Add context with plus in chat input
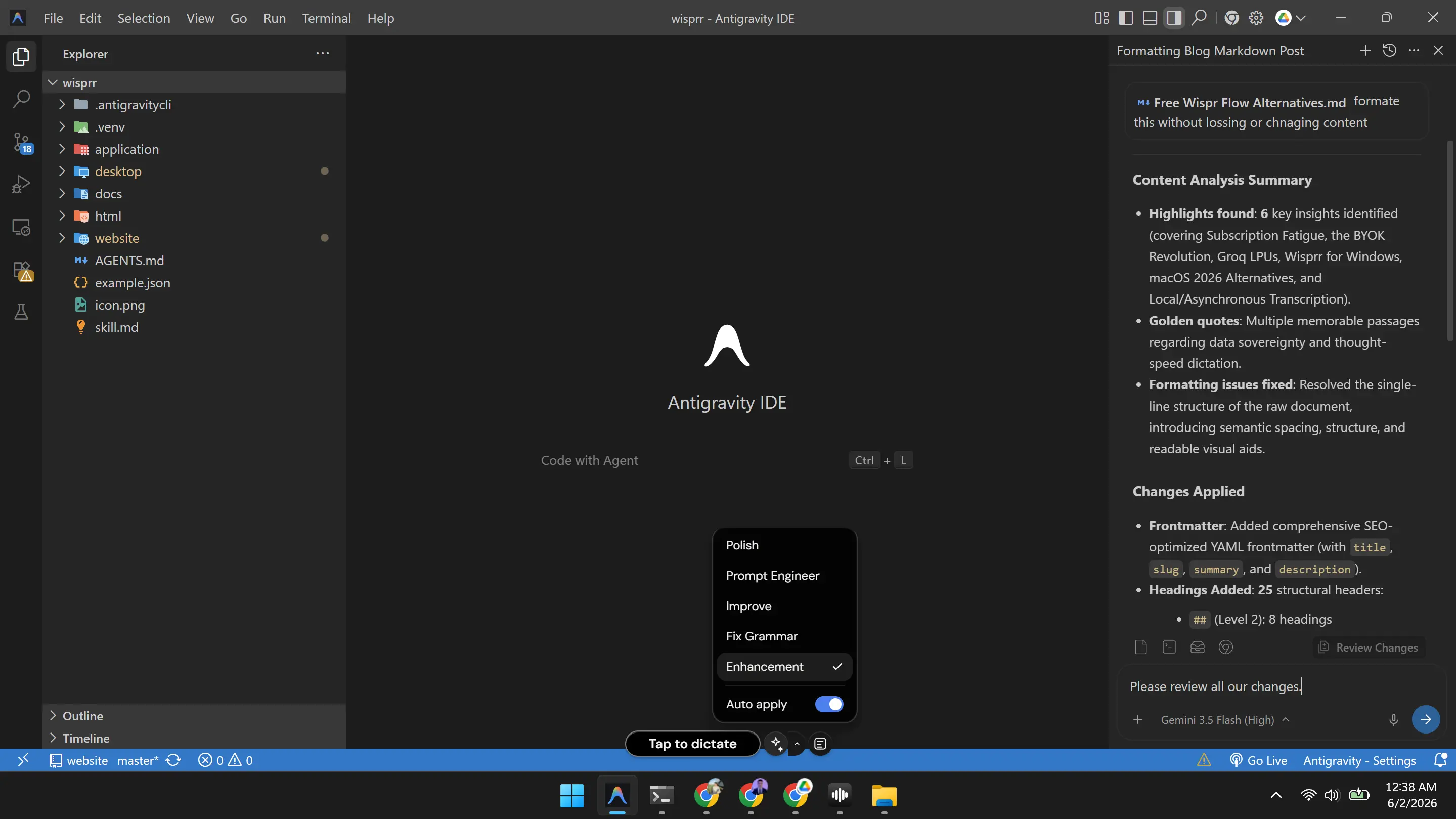This screenshot has width=1456, height=819. tap(1138, 719)
